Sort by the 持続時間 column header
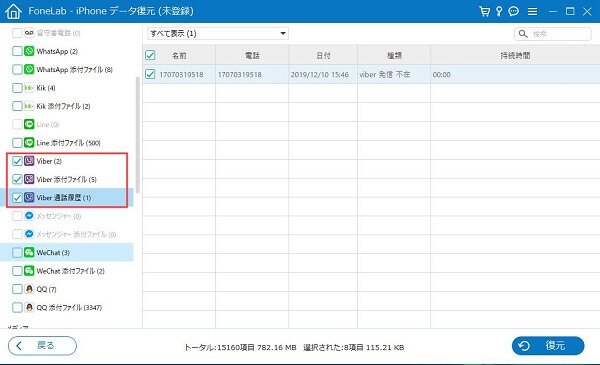 515,55
